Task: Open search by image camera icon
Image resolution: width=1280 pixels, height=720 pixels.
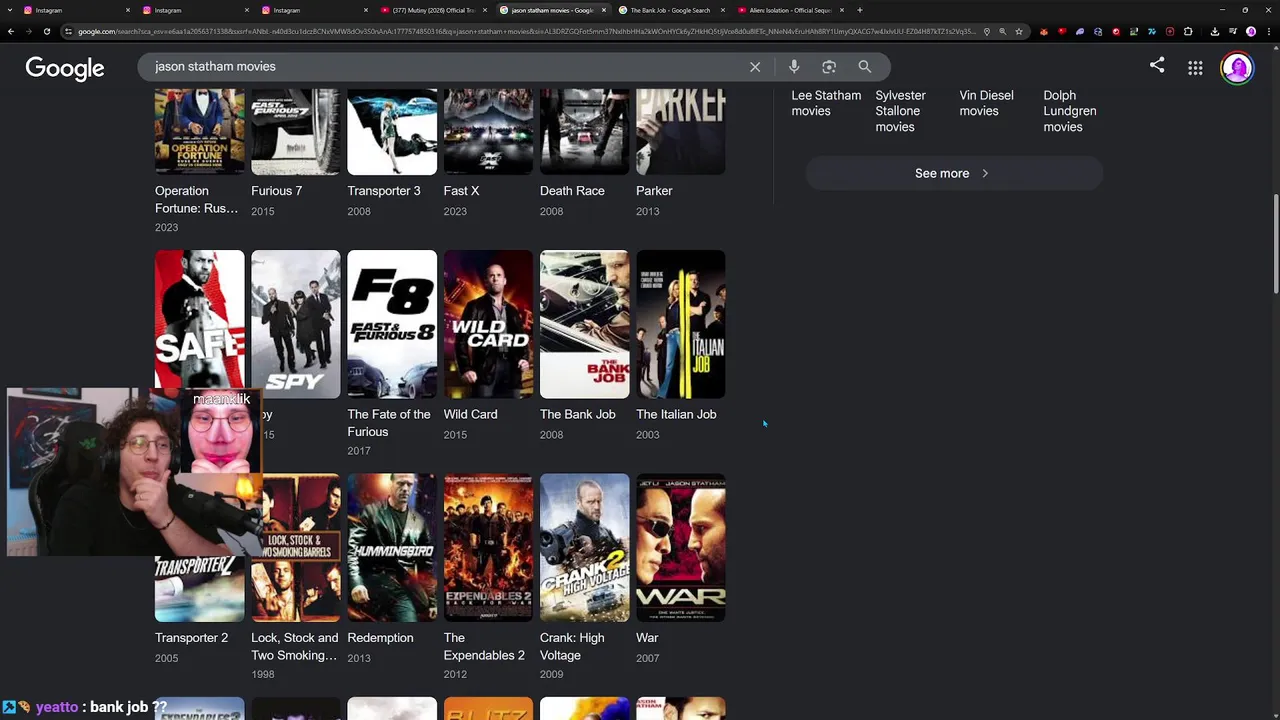Action: (x=829, y=67)
